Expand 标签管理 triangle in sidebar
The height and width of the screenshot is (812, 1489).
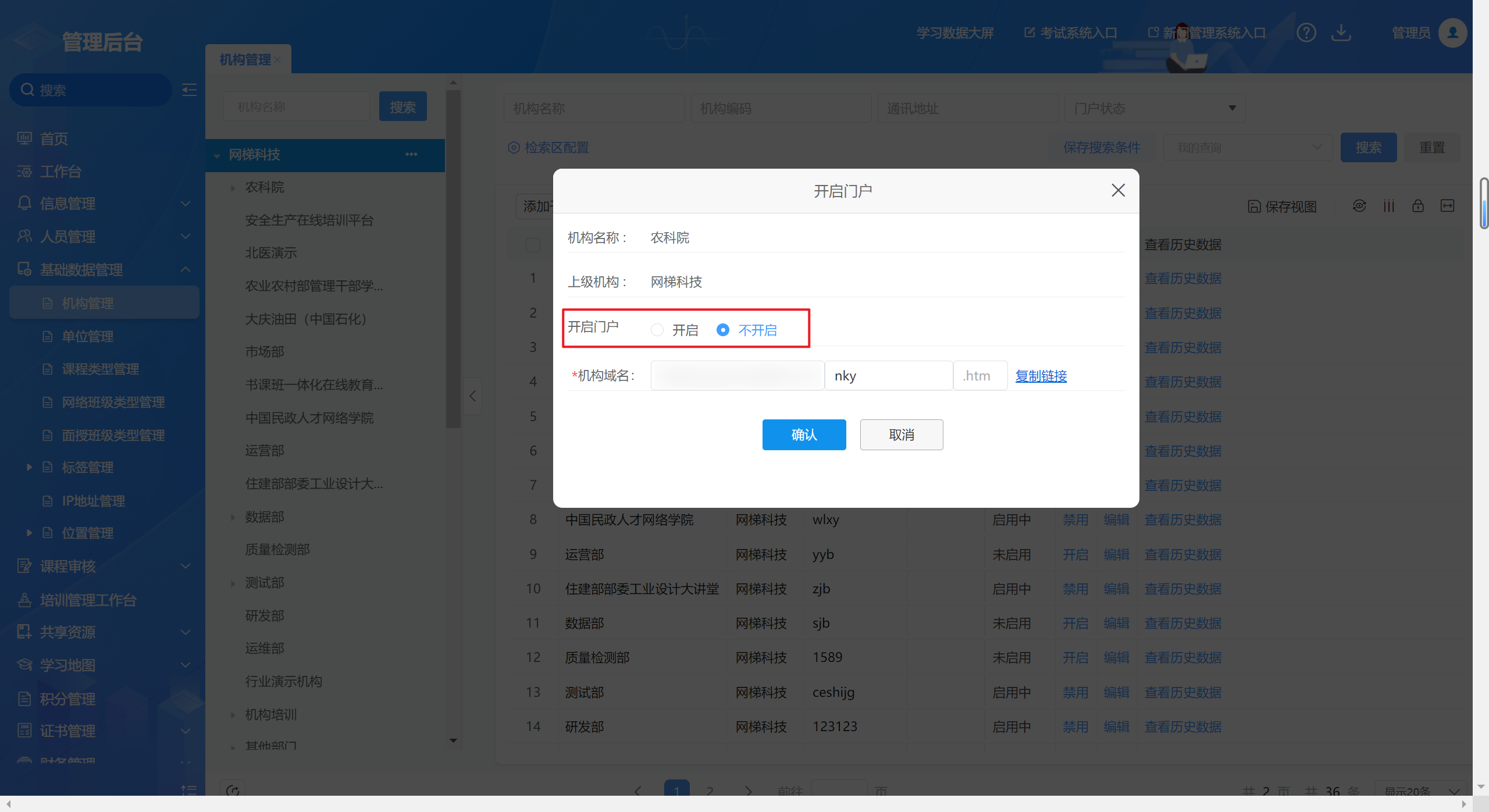pyautogui.click(x=29, y=466)
